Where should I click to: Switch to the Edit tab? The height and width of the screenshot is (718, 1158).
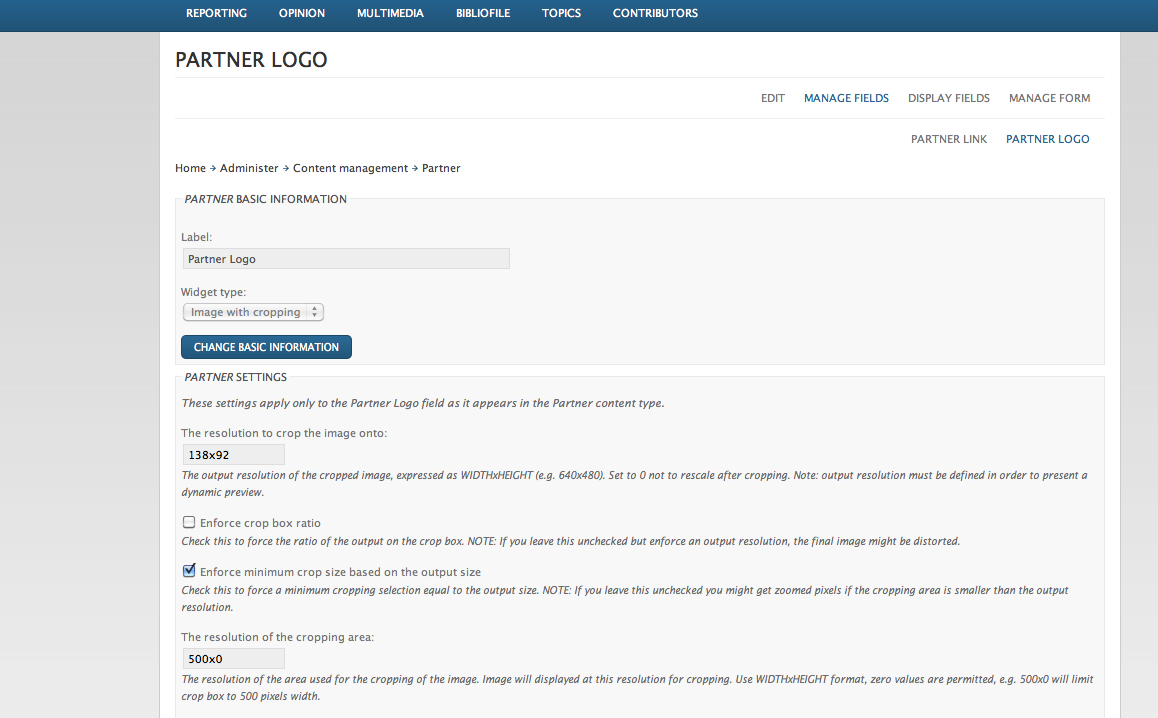pos(772,98)
